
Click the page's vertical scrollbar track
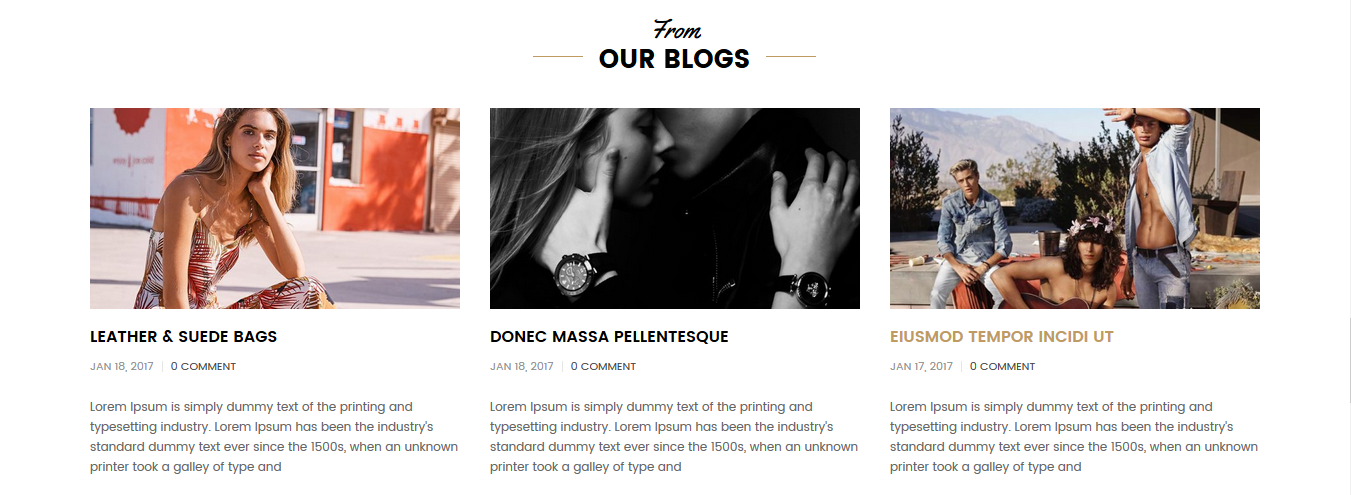pyautogui.click(x=1347, y=247)
